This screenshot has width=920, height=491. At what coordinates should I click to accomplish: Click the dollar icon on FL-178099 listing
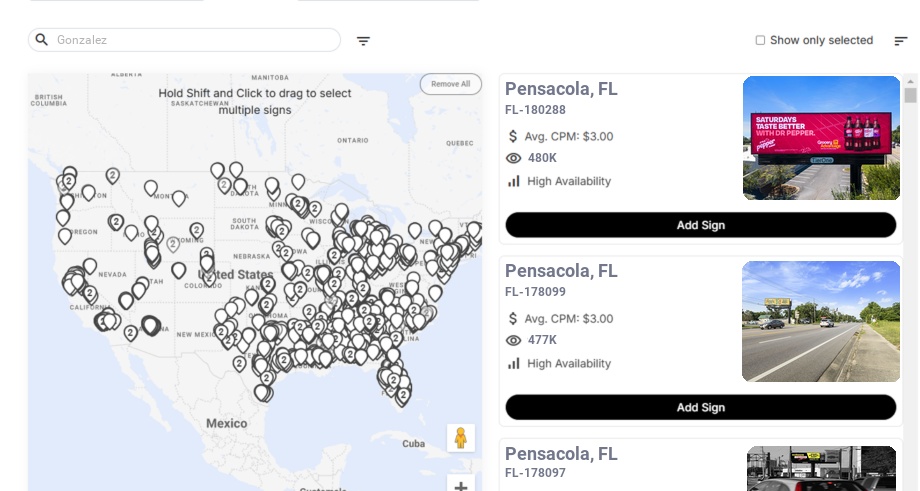[514, 318]
